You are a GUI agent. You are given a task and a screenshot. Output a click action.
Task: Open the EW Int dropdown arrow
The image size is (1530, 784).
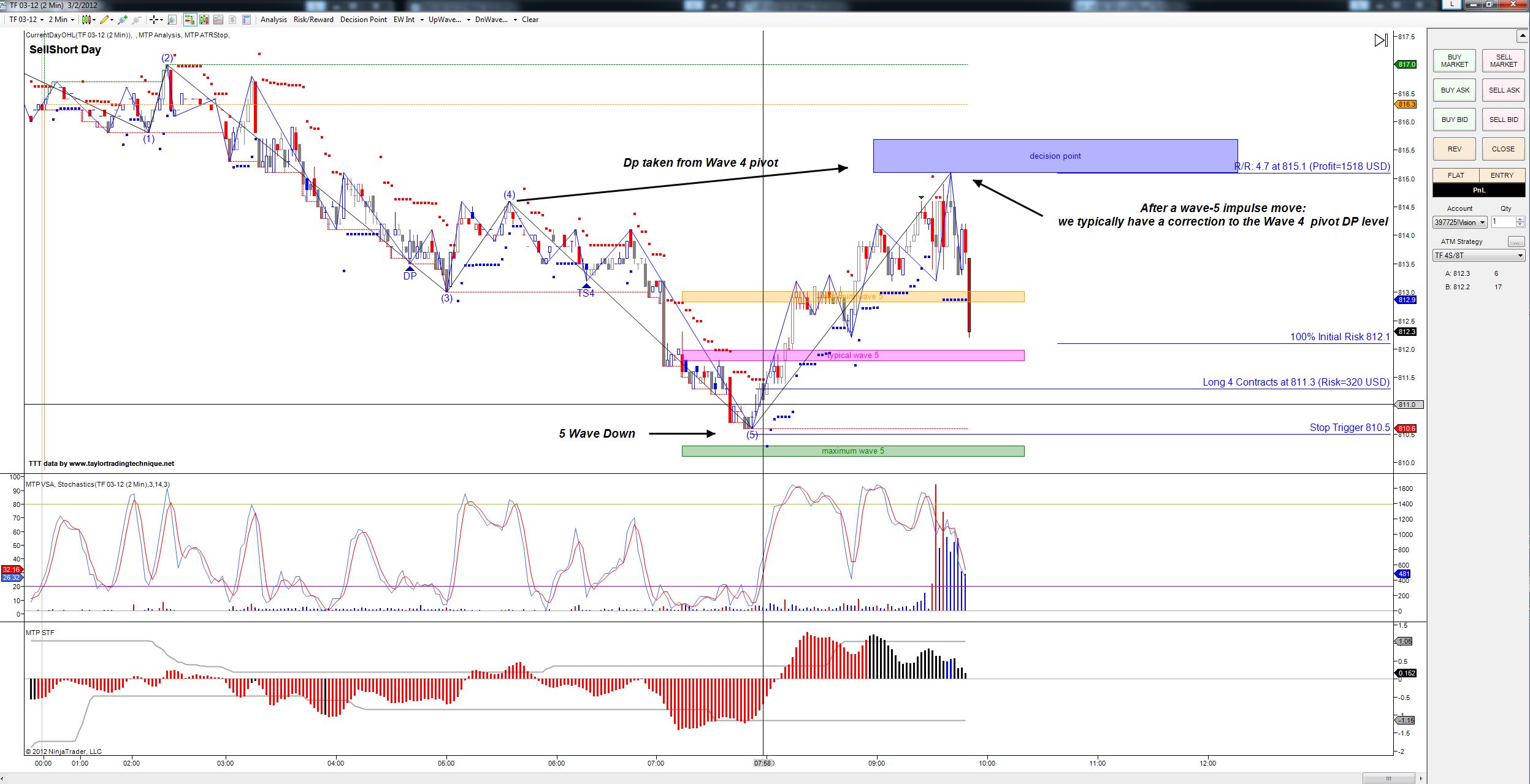[x=422, y=20]
